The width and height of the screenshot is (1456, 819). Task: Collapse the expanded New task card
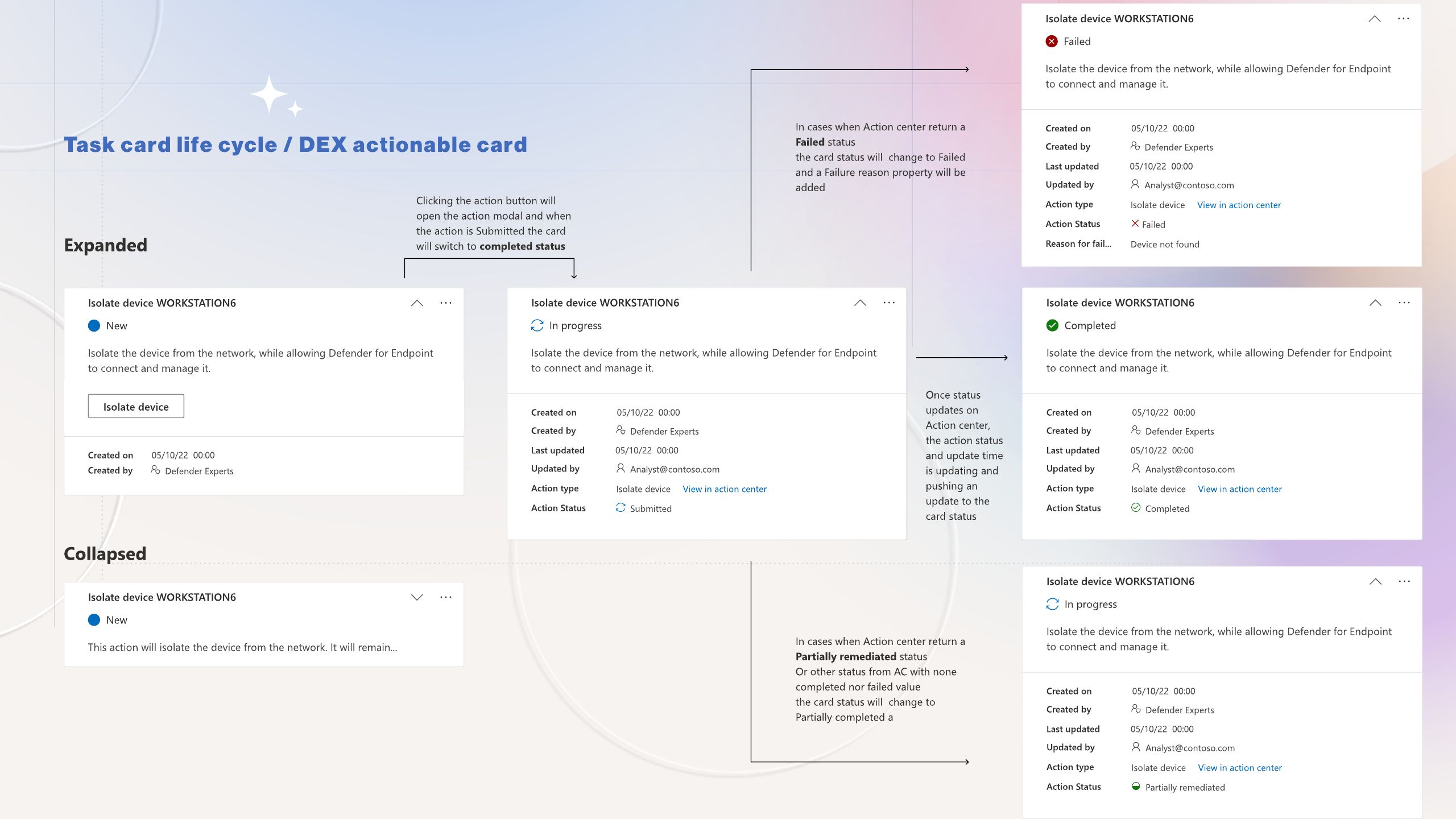(417, 303)
